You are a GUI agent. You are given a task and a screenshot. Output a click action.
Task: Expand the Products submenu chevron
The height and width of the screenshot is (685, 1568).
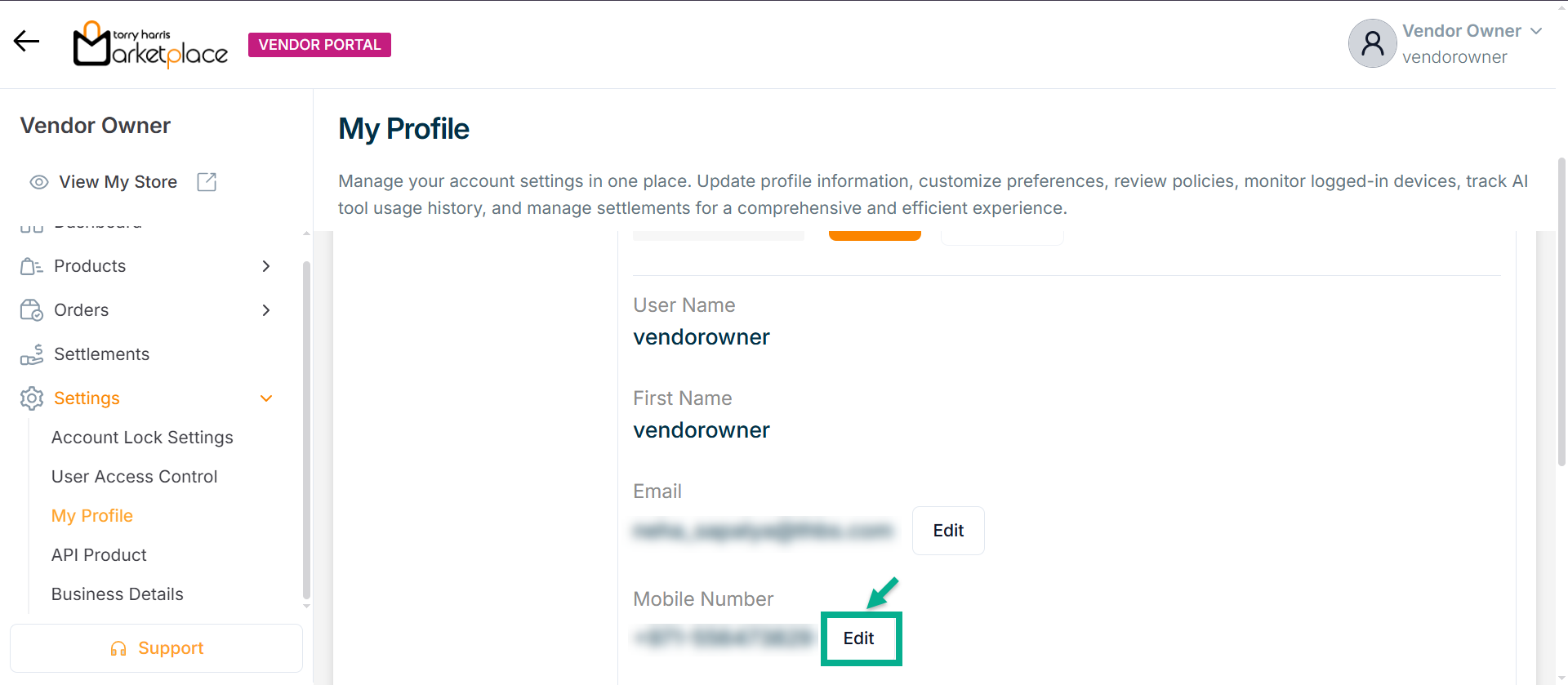coord(266,266)
